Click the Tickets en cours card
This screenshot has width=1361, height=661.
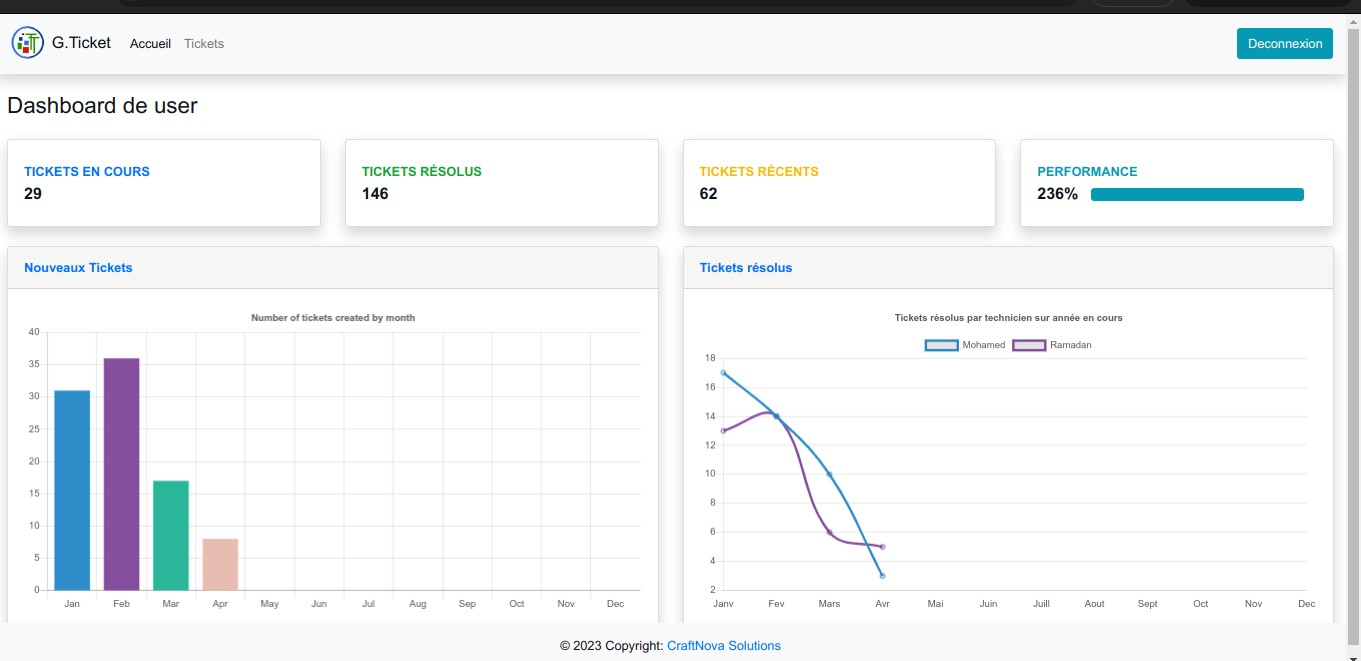(163, 183)
